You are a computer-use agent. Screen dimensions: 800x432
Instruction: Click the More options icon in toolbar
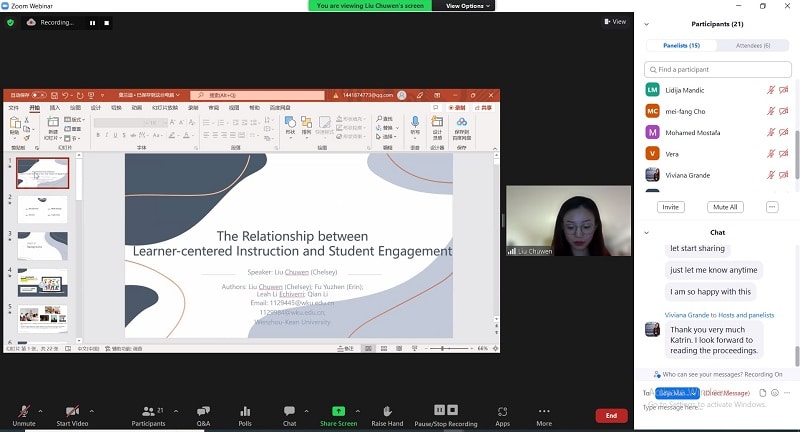click(x=544, y=411)
